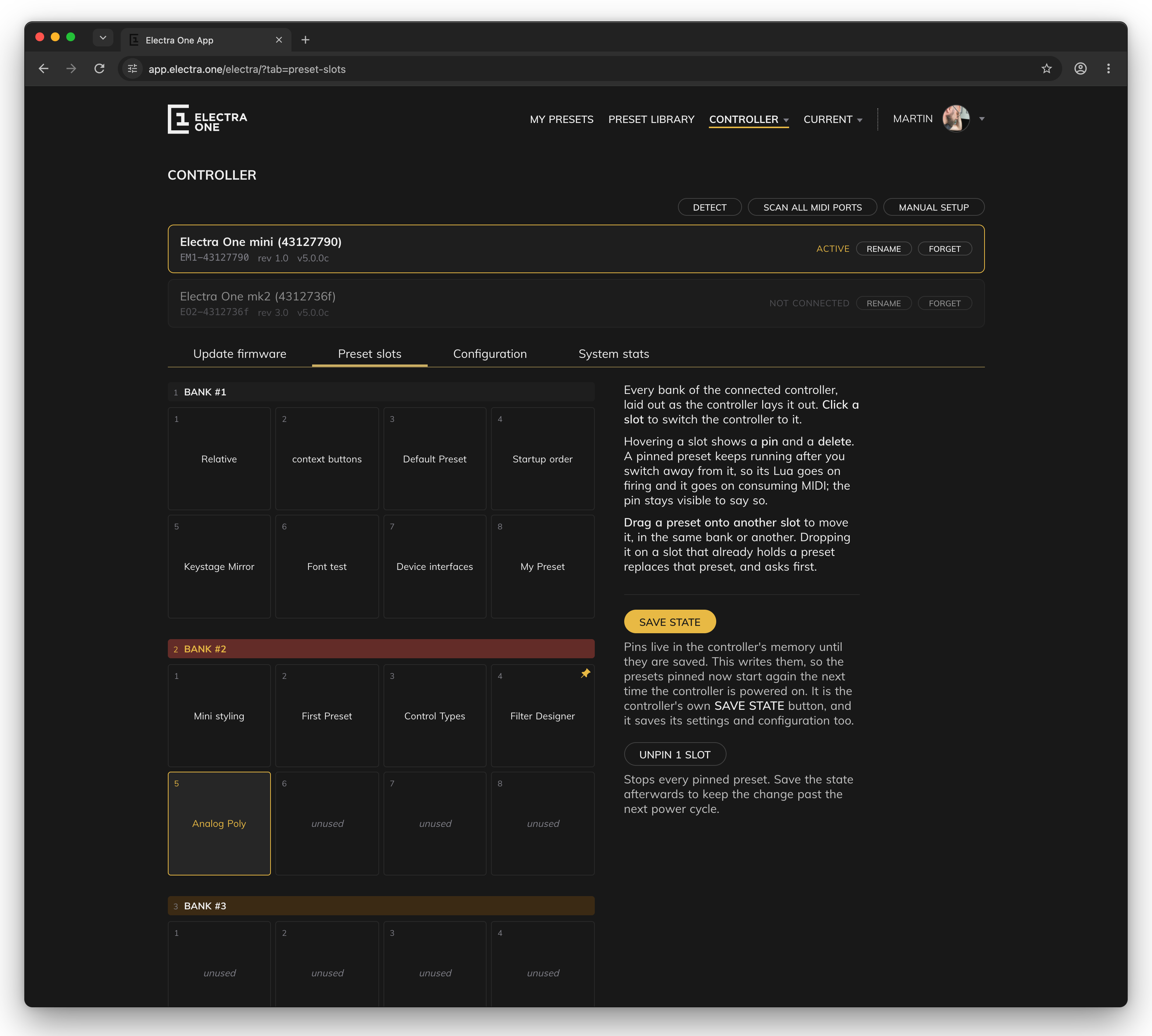The width and height of the screenshot is (1152, 1036).
Task: Open a new browser tab
Action: [x=305, y=40]
